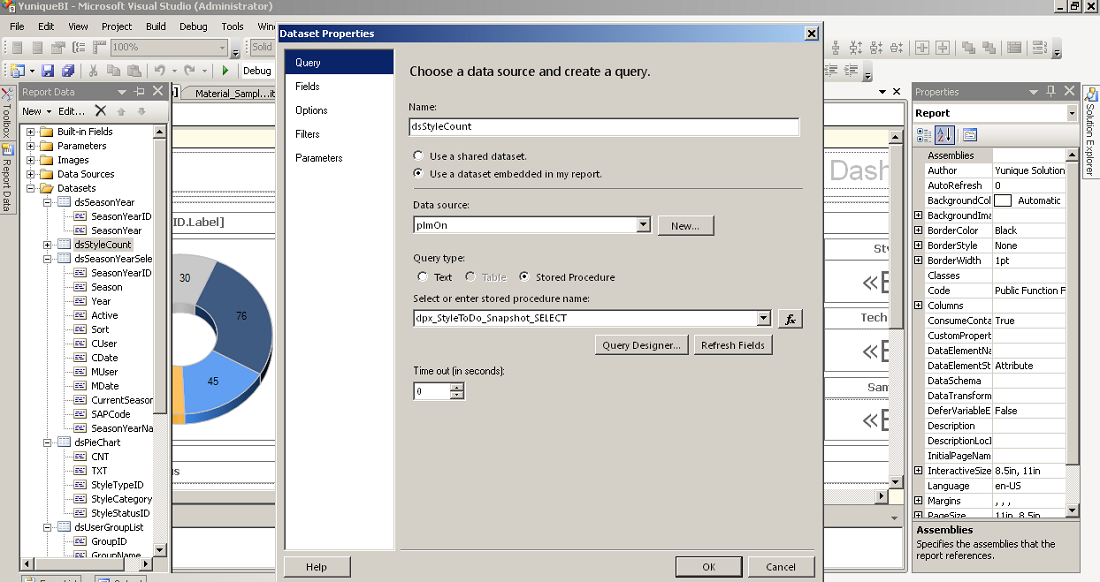Click the grouping pane icon beside the ruler
The image size is (1100, 582).
pyautogui.click(x=79, y=47)
